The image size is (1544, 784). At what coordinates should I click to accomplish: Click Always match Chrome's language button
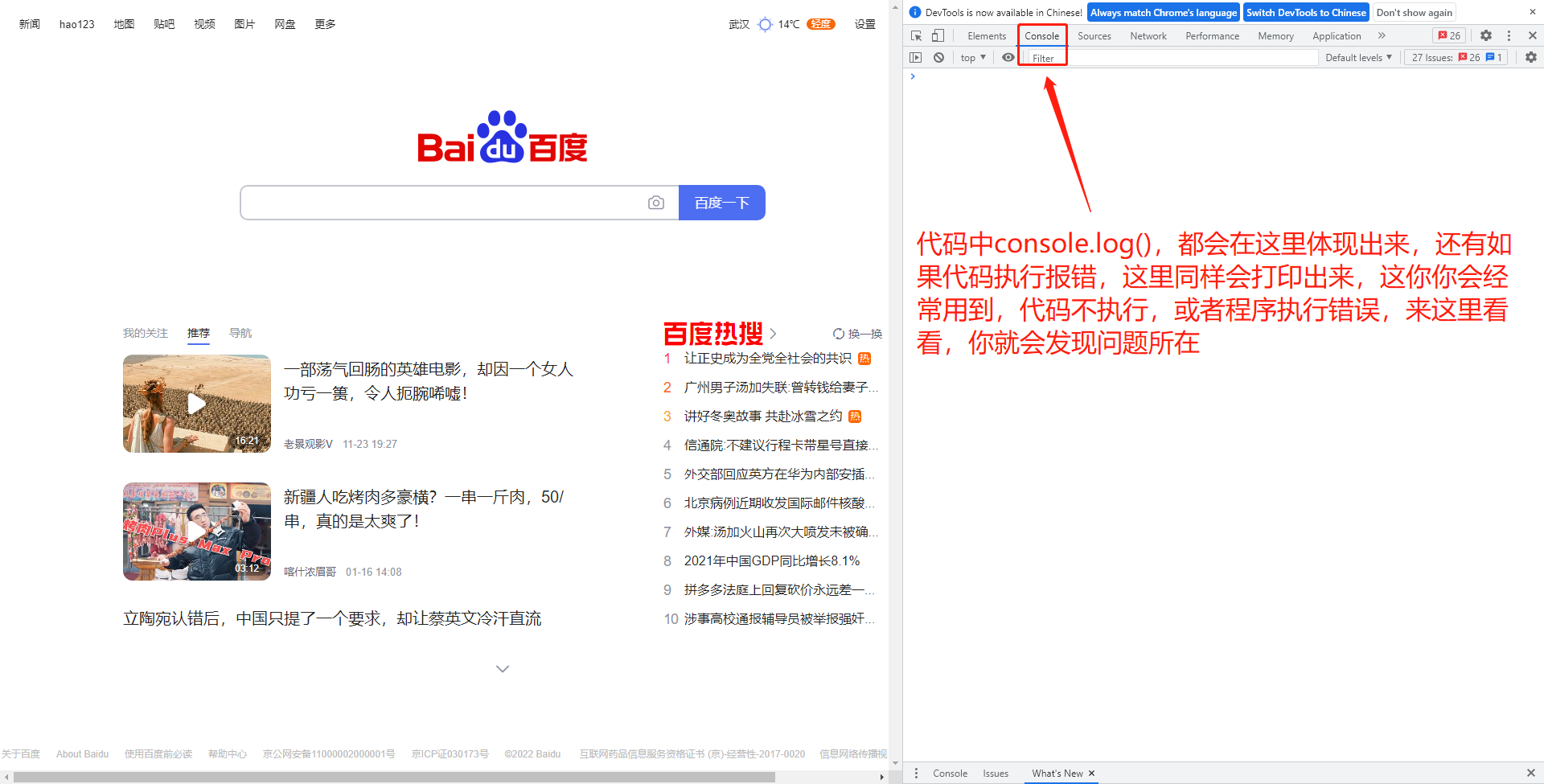[1163, 12]
